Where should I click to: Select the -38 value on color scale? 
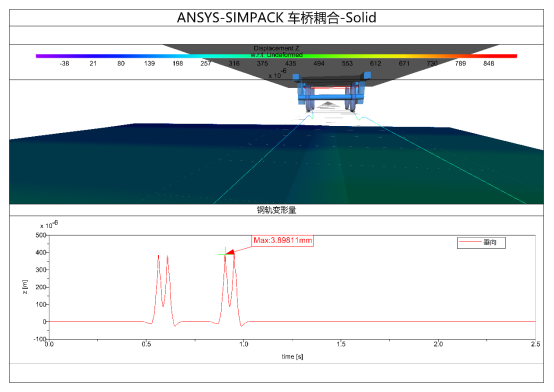click(x=64, y=64)
